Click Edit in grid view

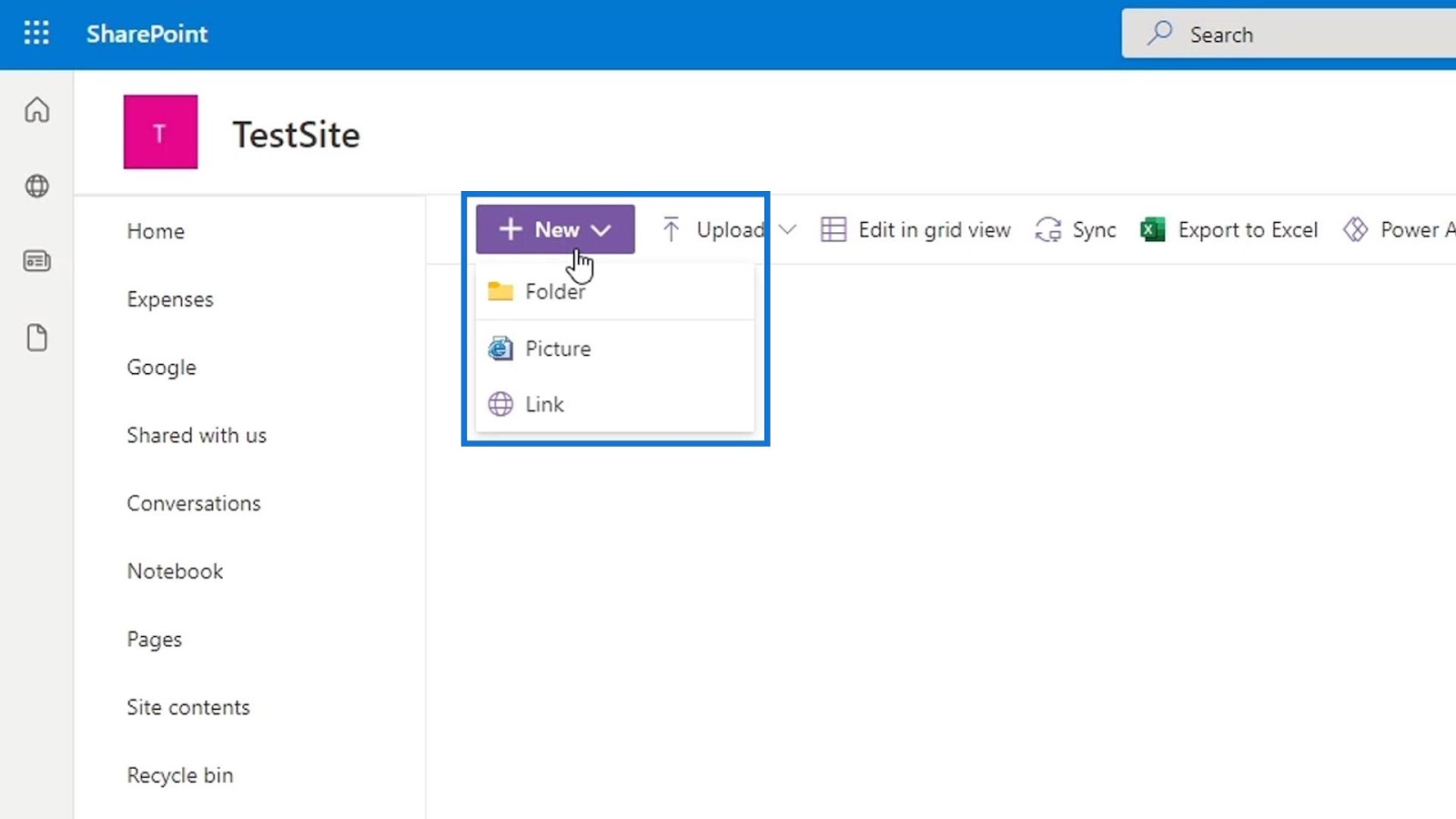[x=915, y=229]
